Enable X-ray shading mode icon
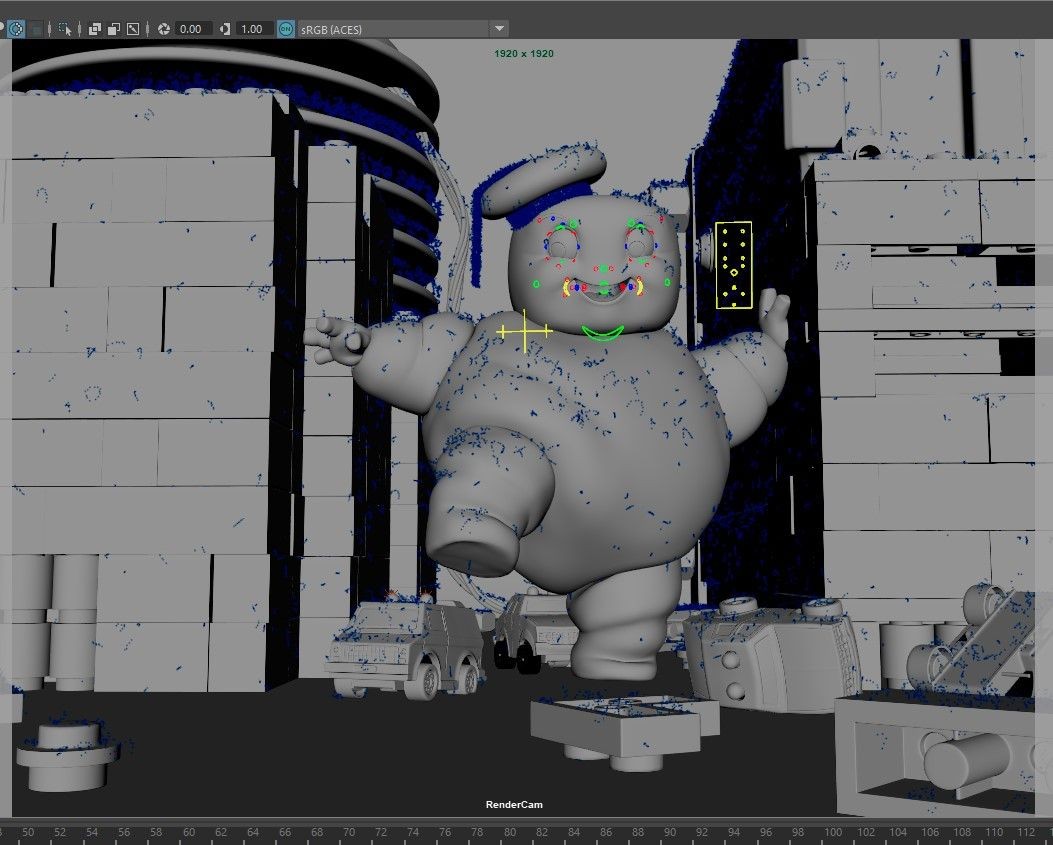 coord(95,29)
